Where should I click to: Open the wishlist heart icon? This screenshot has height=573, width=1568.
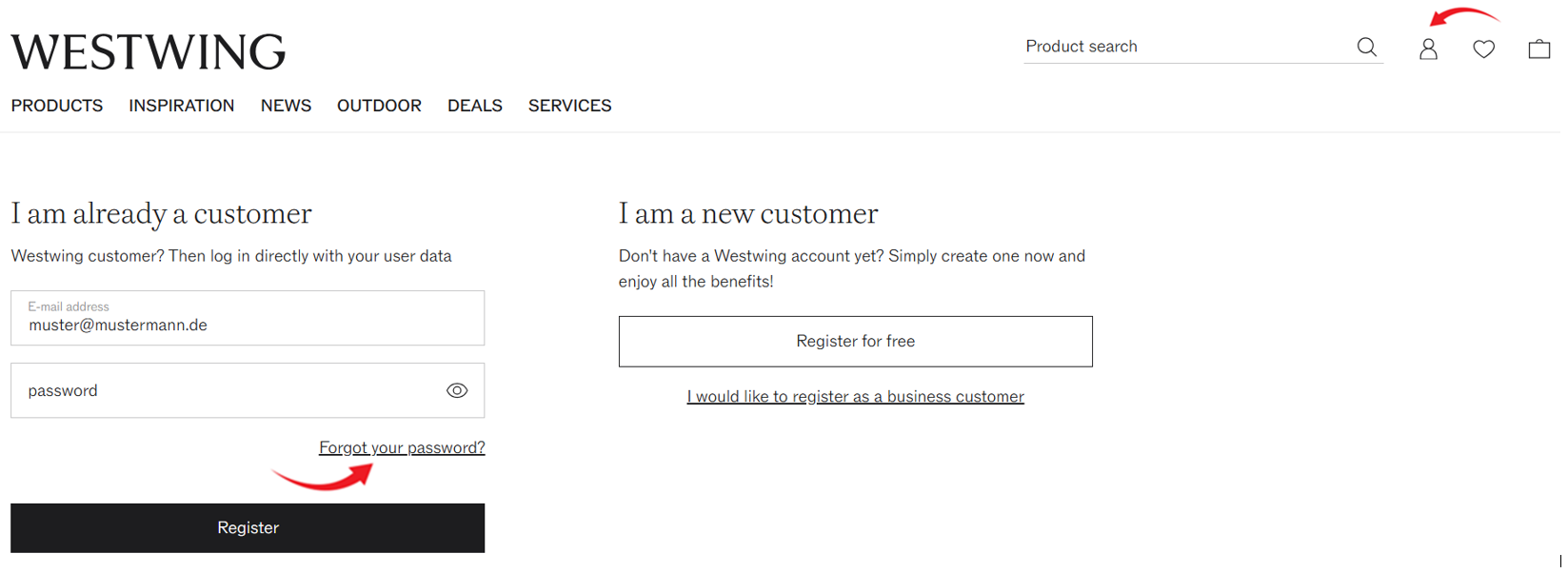pyautogui.click(x=1483, y=49)
